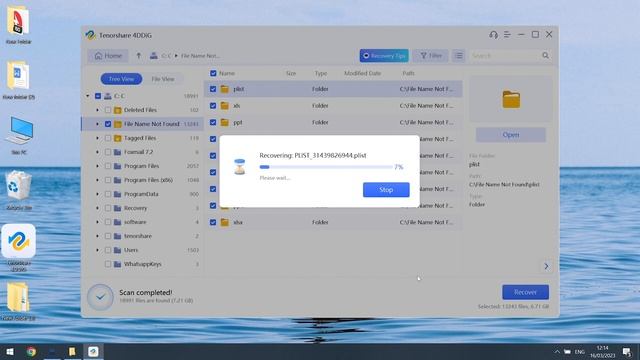The height and width of the screenshot is (360, 640).
Task: Click the software folder icon in tree
Action: 118,222
